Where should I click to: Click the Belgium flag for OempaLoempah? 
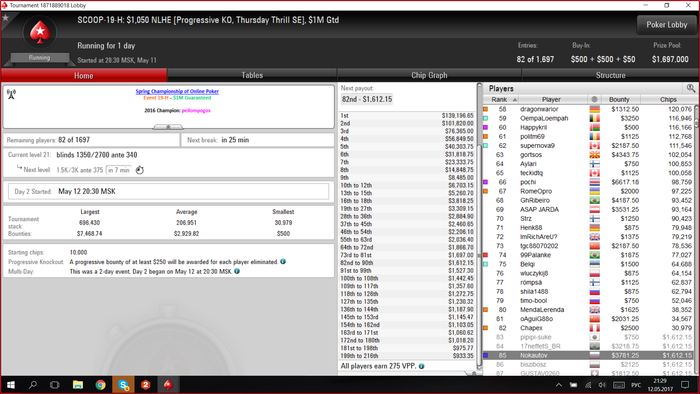click(594, 118)
